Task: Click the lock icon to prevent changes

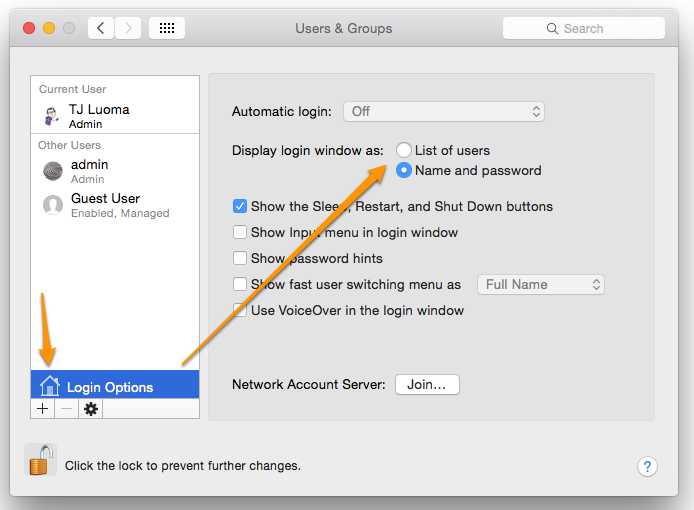Action: click(x=41, y=460)
